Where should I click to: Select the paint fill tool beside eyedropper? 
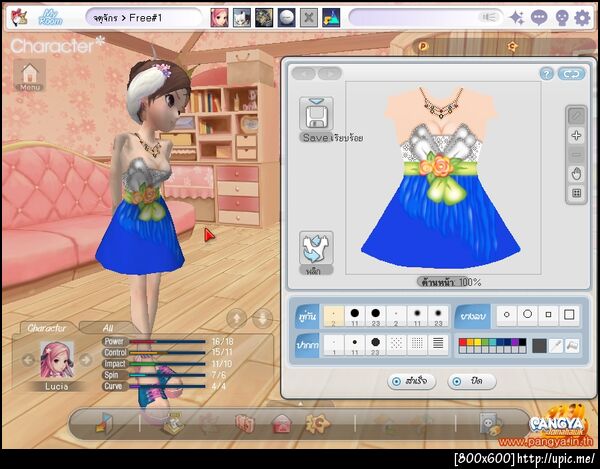tap(572, 346)
